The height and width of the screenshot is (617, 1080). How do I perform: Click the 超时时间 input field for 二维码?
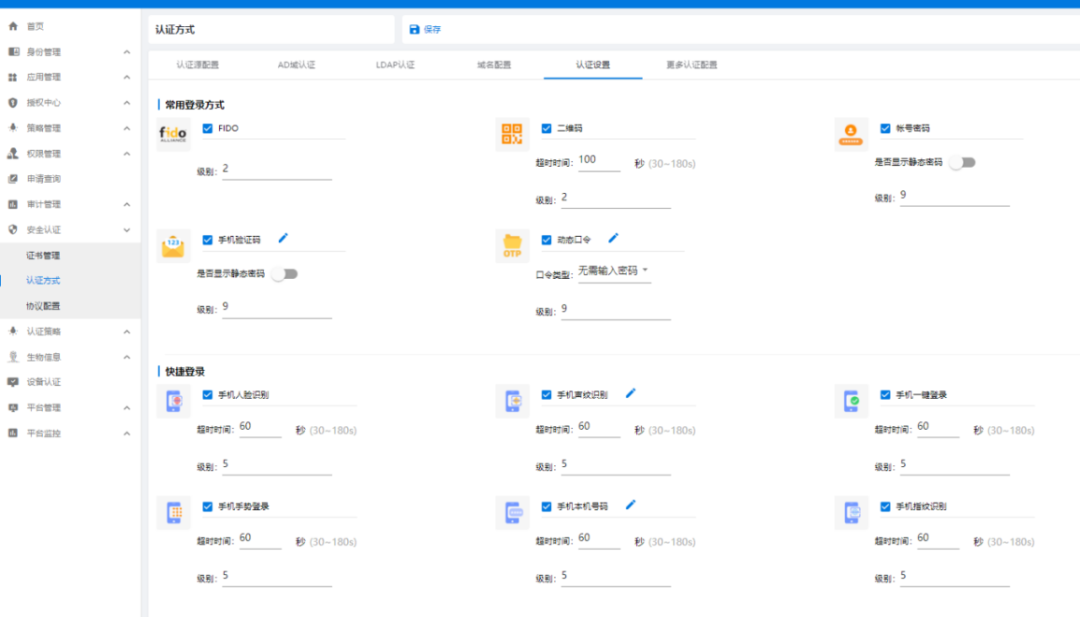tap(598, 158)
